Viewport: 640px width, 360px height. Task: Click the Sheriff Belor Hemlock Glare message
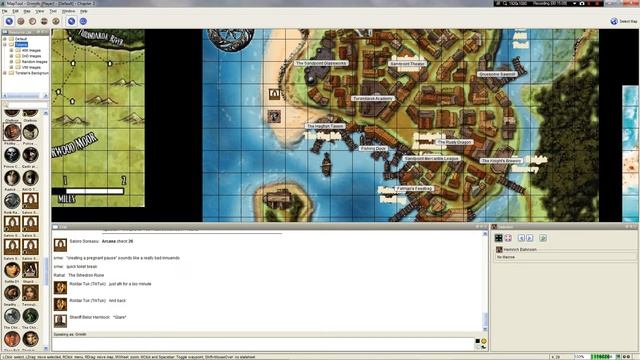(x=98, y=317)
